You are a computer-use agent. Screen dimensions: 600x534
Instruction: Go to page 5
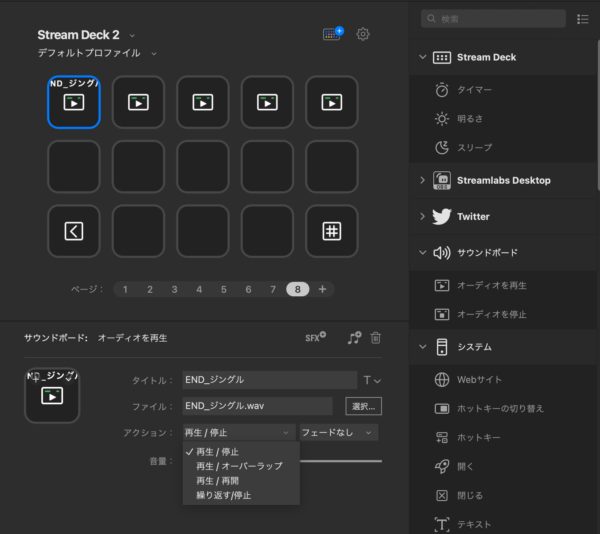223,289
